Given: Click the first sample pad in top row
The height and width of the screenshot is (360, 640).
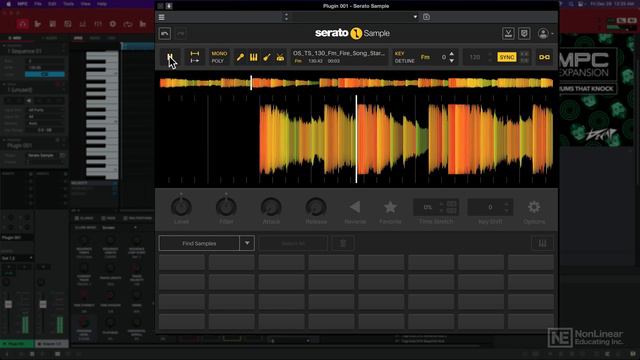Looking at the screenshot, I should click(182, 262).
